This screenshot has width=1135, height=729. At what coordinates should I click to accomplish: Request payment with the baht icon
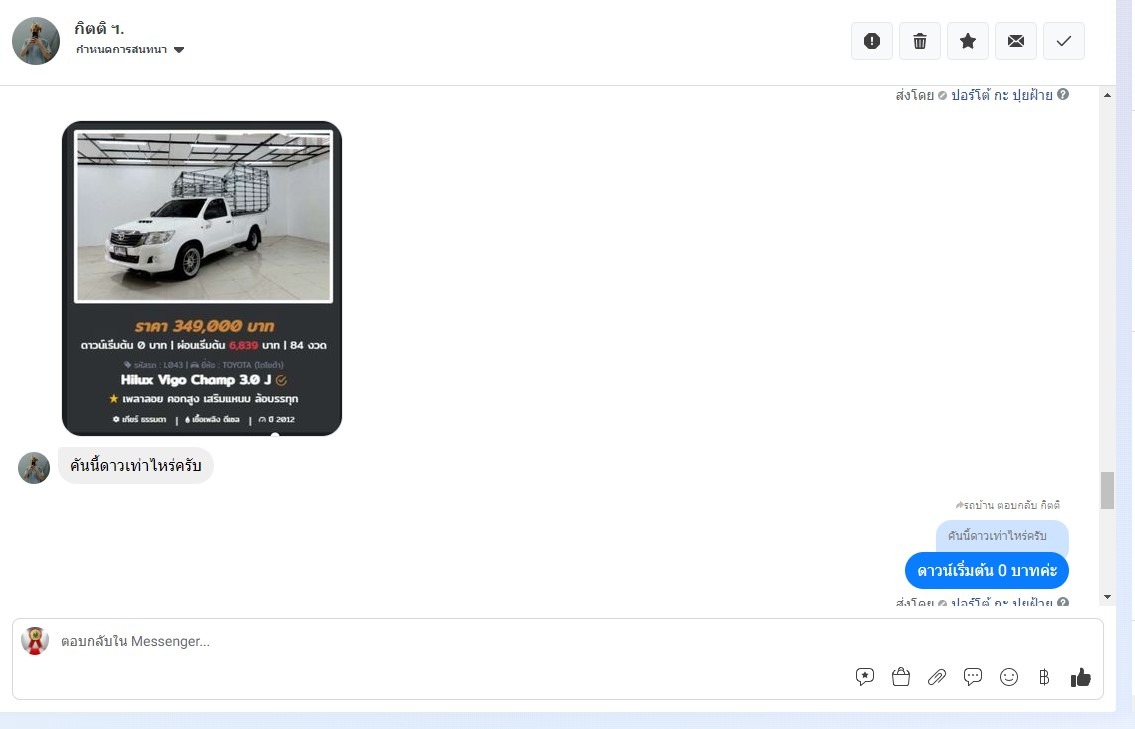(x=1044, y=677)
